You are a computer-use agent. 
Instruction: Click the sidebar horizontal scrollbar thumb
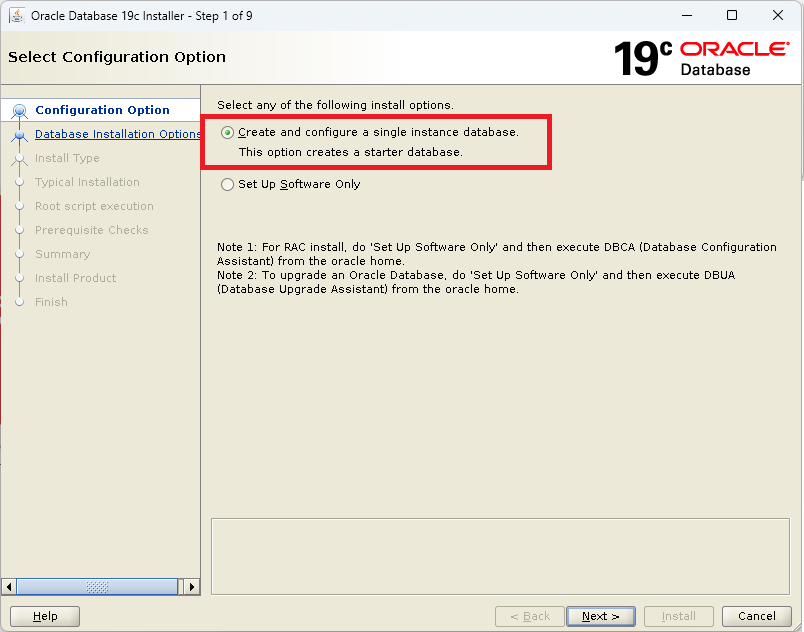point(97,587)
